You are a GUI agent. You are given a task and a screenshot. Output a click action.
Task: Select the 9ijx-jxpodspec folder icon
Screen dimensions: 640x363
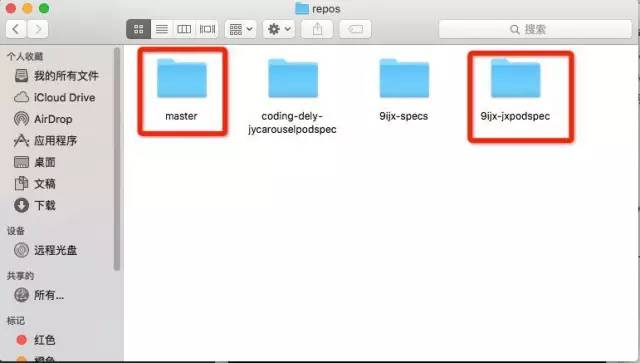coord(516,78)
